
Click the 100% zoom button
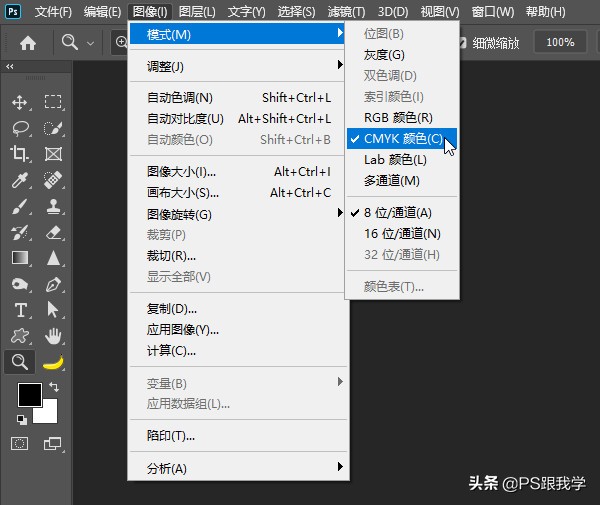[x=560, y=42]
